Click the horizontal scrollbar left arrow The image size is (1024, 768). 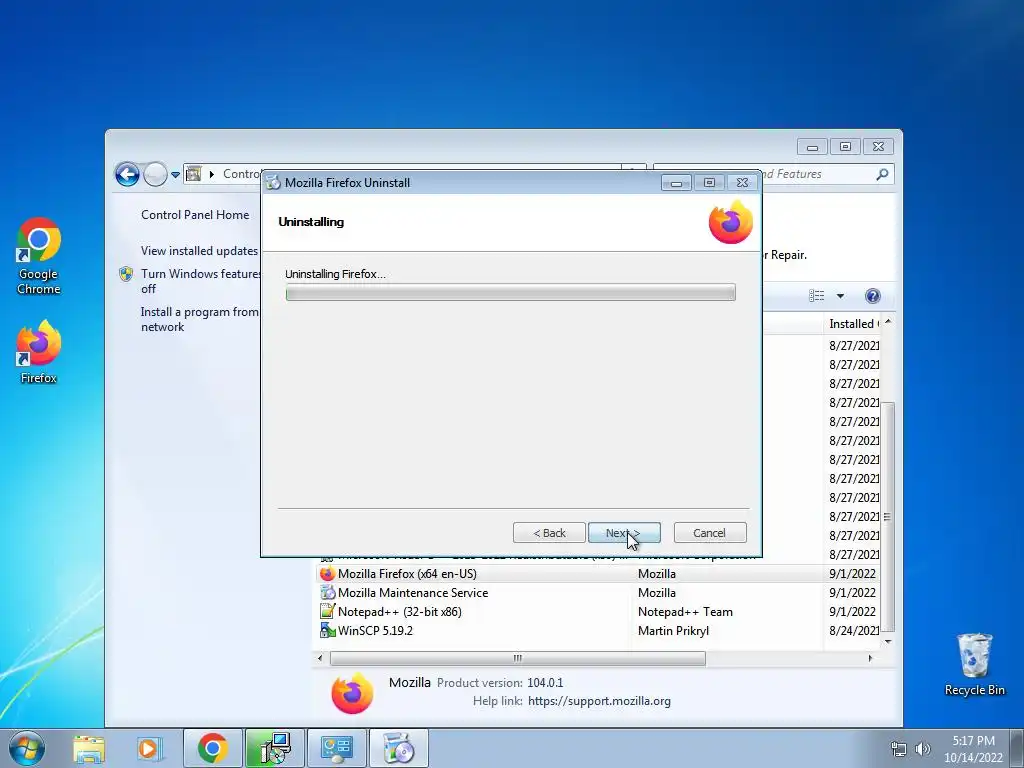point(320,658)
